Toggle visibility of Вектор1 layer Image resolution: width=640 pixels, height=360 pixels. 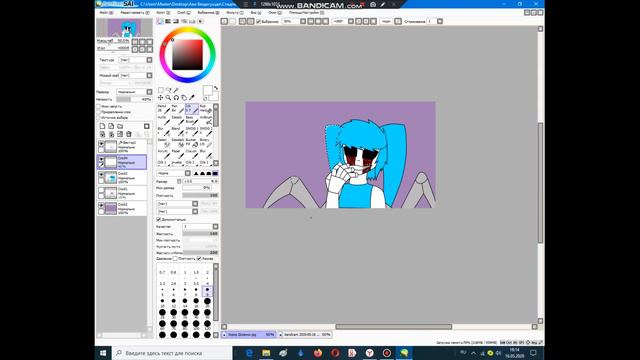pyautogui.click(x=101, y=143)
